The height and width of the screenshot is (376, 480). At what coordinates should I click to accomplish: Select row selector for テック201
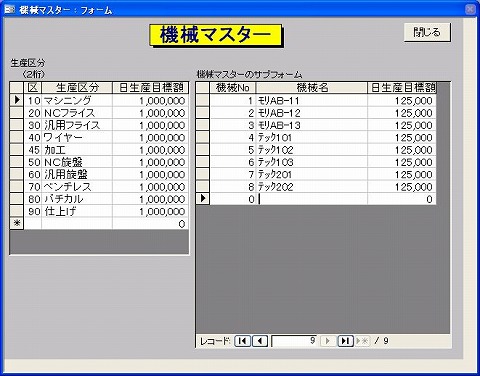(203, 174)
